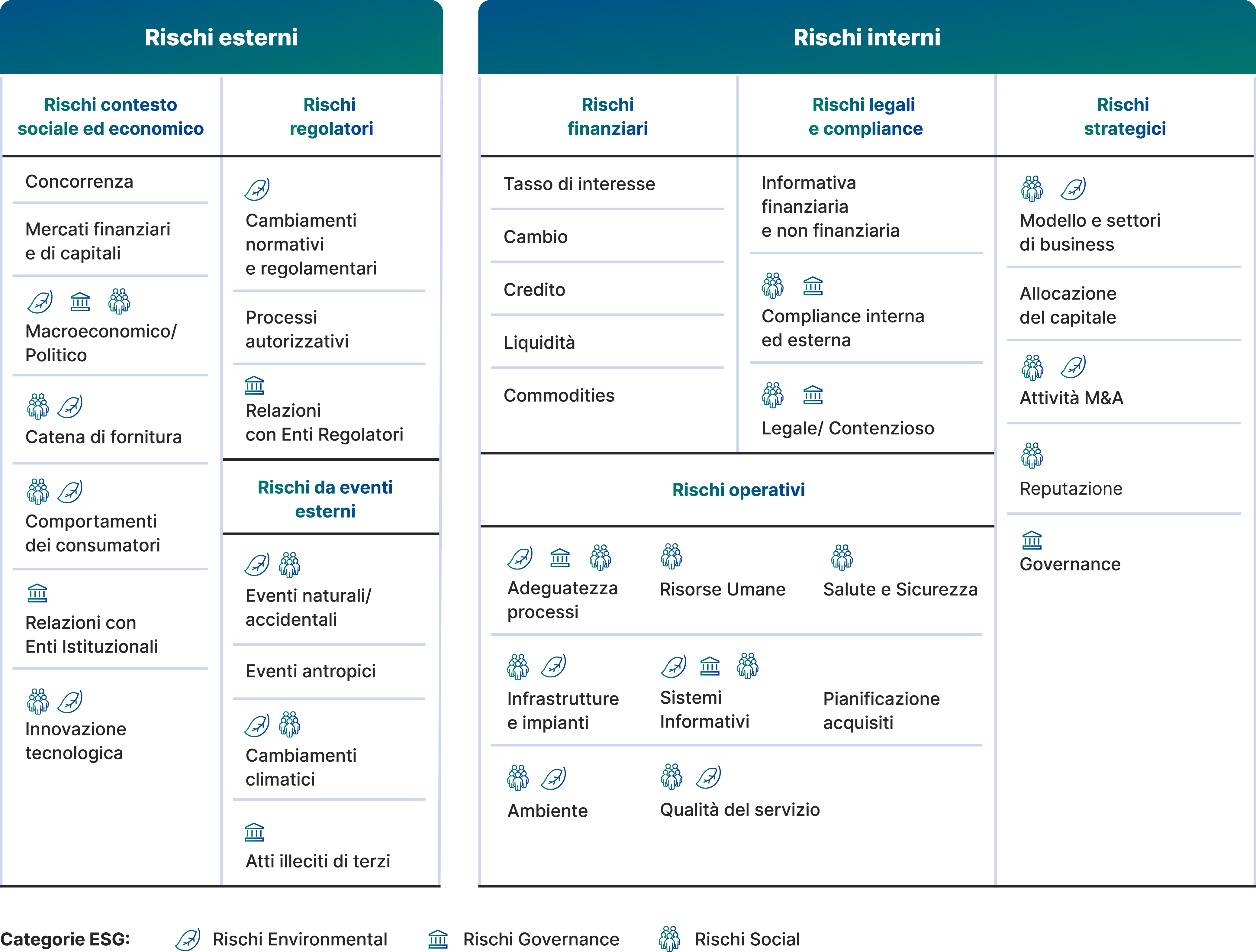Select the Commodities risk entry
This screenshot has width=1256, height=952.
click(559, 395)
